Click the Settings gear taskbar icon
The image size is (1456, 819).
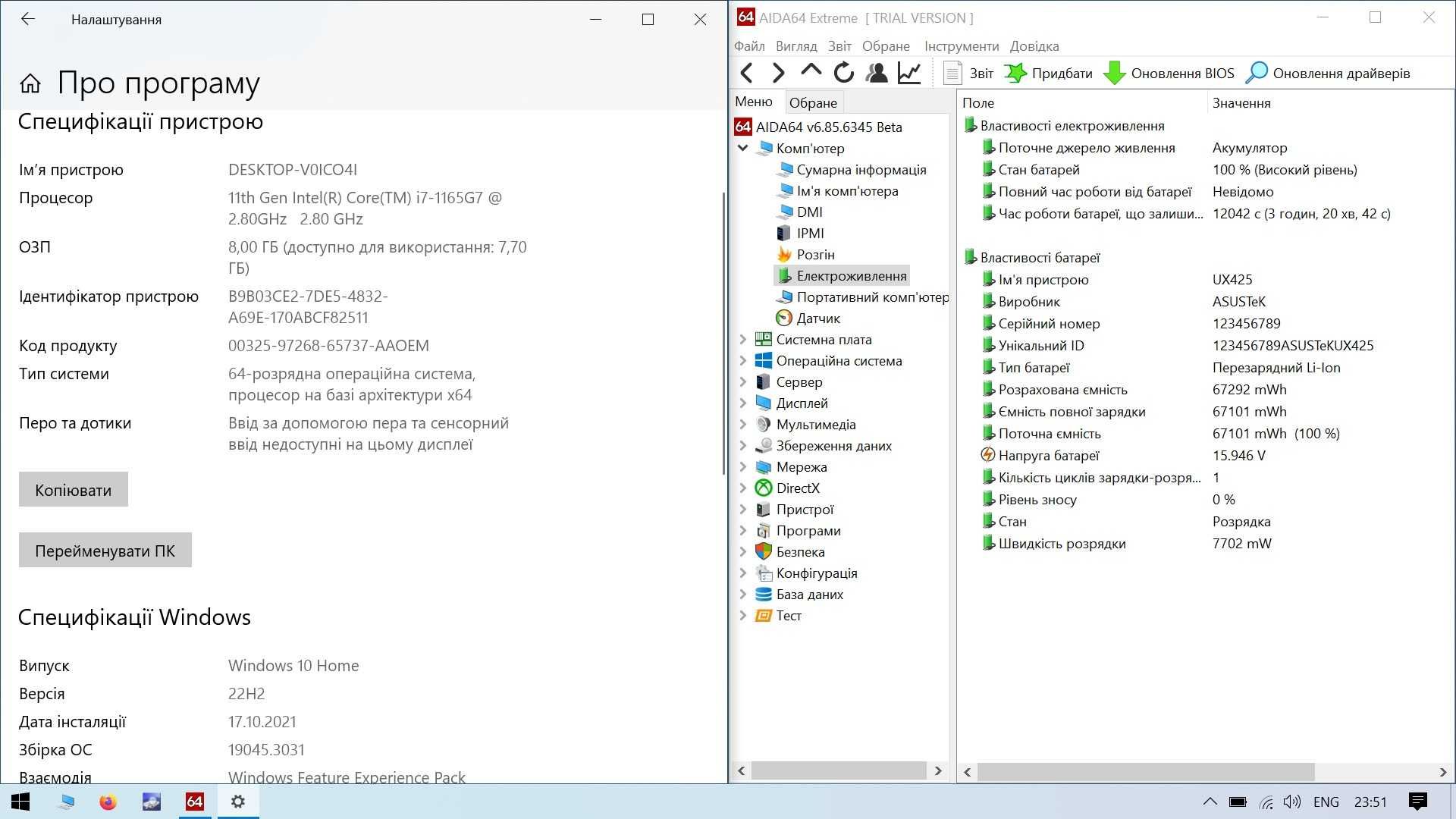(x=238, y=802)
